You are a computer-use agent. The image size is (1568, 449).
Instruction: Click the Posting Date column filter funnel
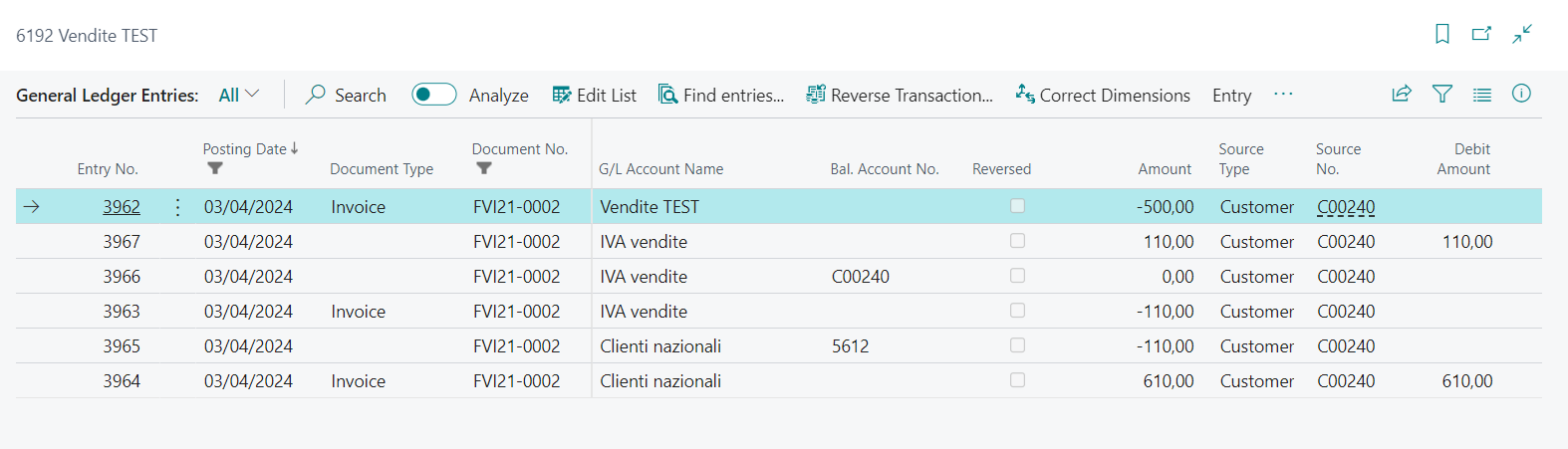pos(215,168)
